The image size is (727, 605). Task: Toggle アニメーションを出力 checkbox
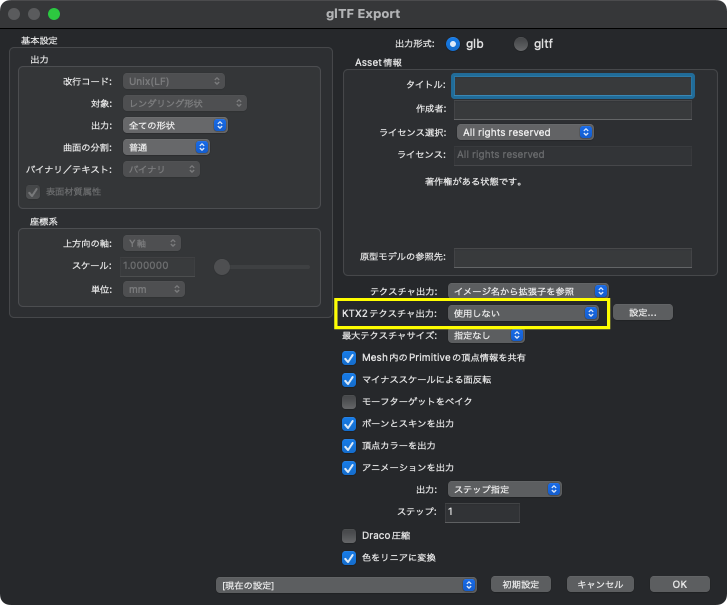tap(349, 468)
